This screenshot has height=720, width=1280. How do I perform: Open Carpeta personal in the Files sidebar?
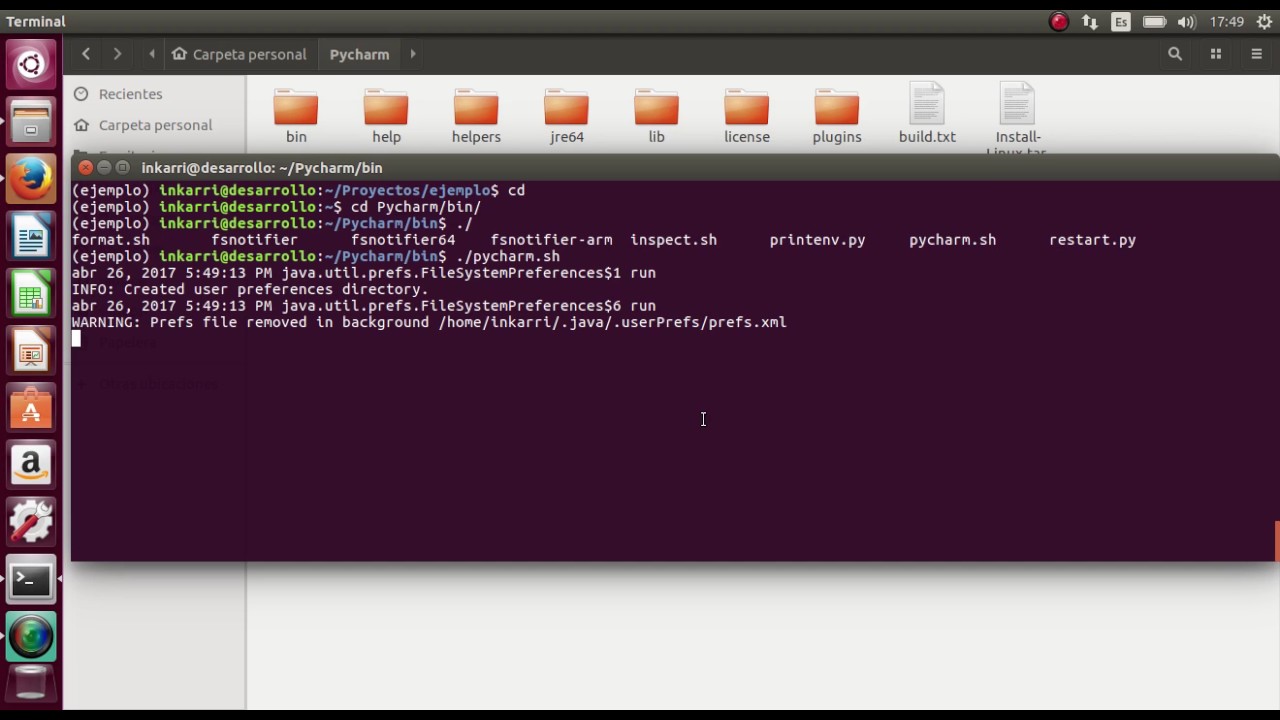click(x=155, y=125)
